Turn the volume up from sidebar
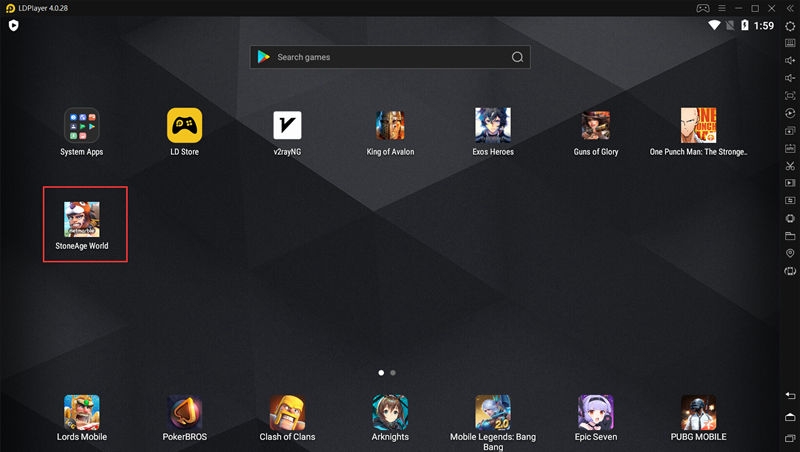Viewport: 800px width, 452px height. 790,61
